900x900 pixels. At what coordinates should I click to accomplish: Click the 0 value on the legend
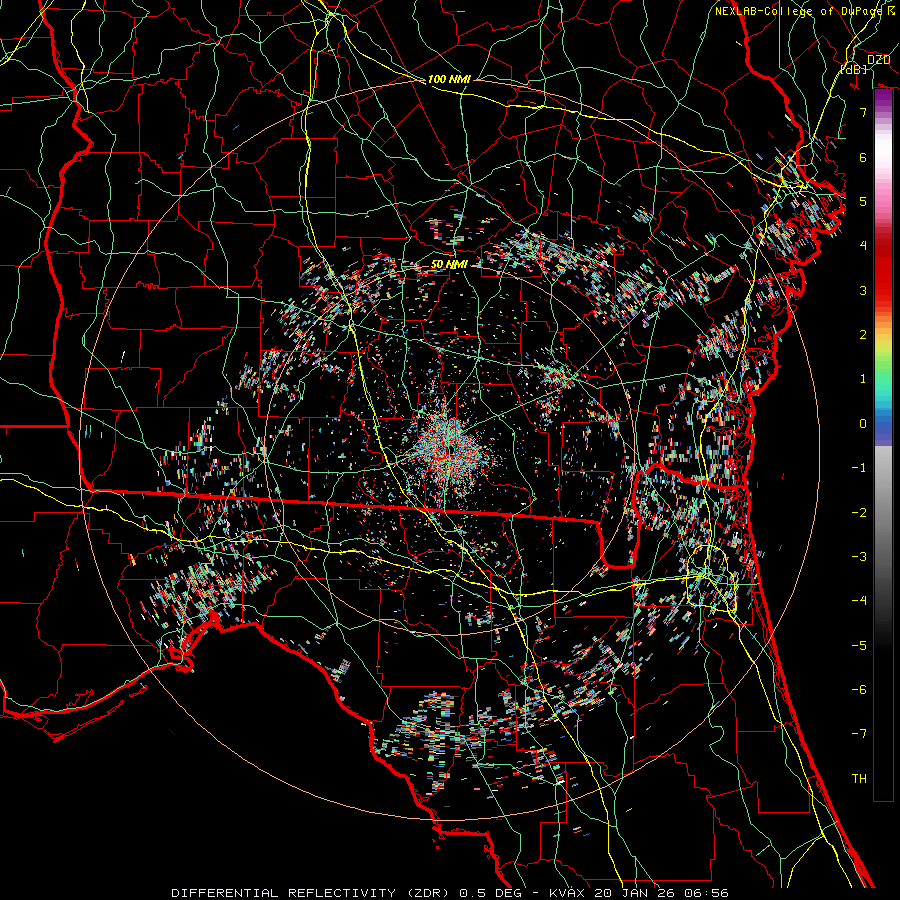862,423
